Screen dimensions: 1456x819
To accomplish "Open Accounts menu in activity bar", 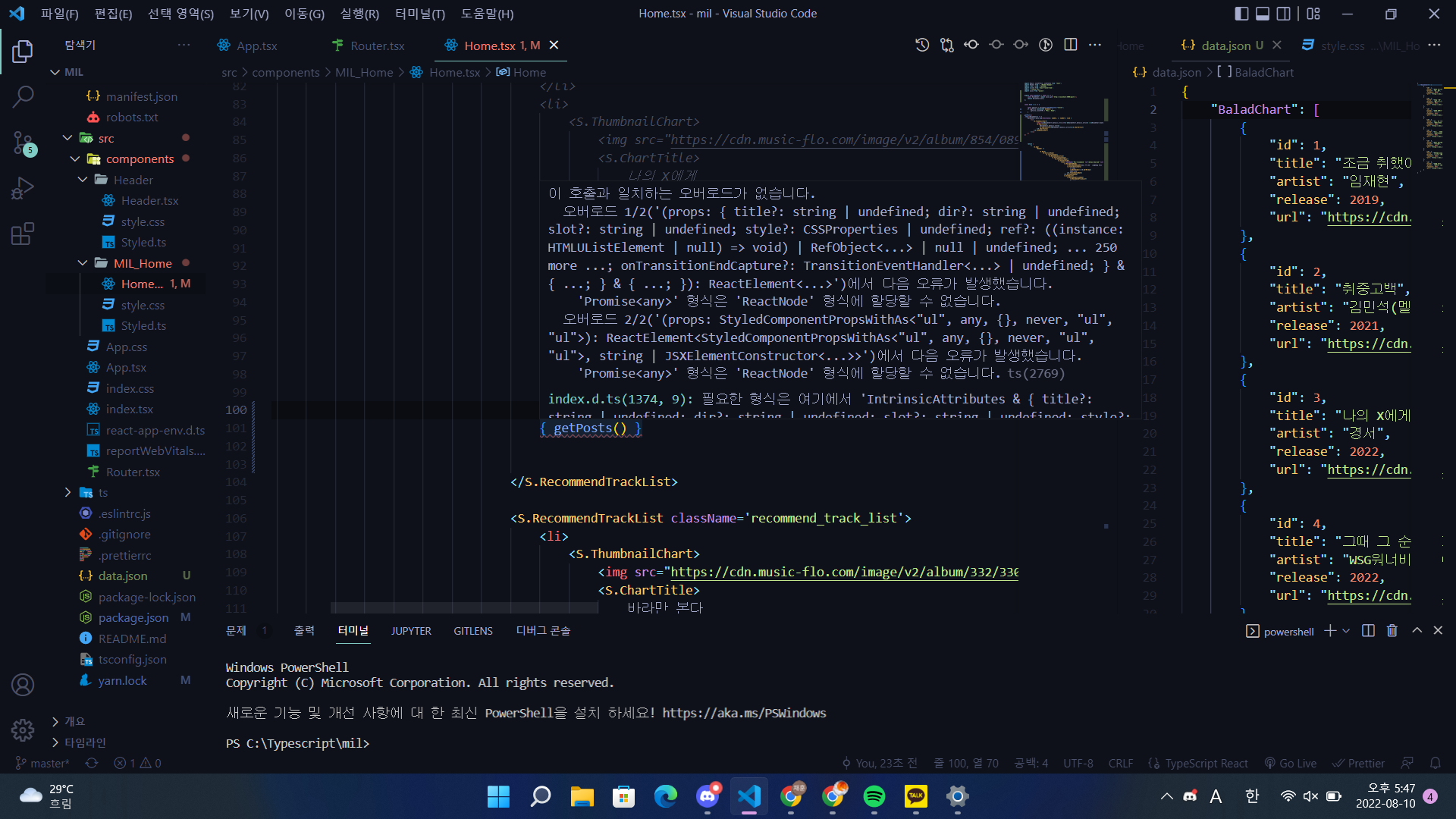I will point(23,685).
